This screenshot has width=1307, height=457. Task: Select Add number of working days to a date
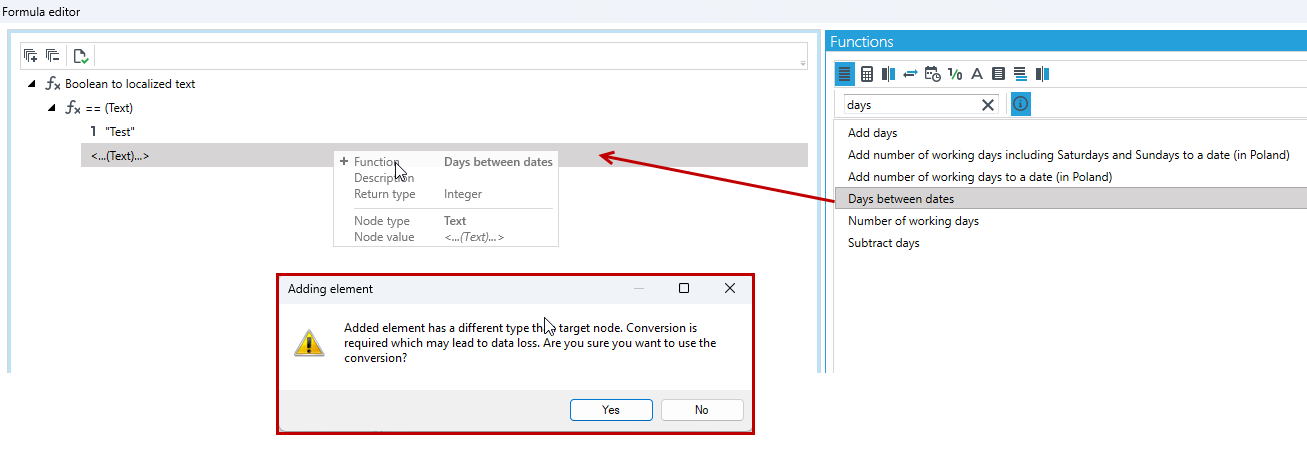[x=980, y=176]
